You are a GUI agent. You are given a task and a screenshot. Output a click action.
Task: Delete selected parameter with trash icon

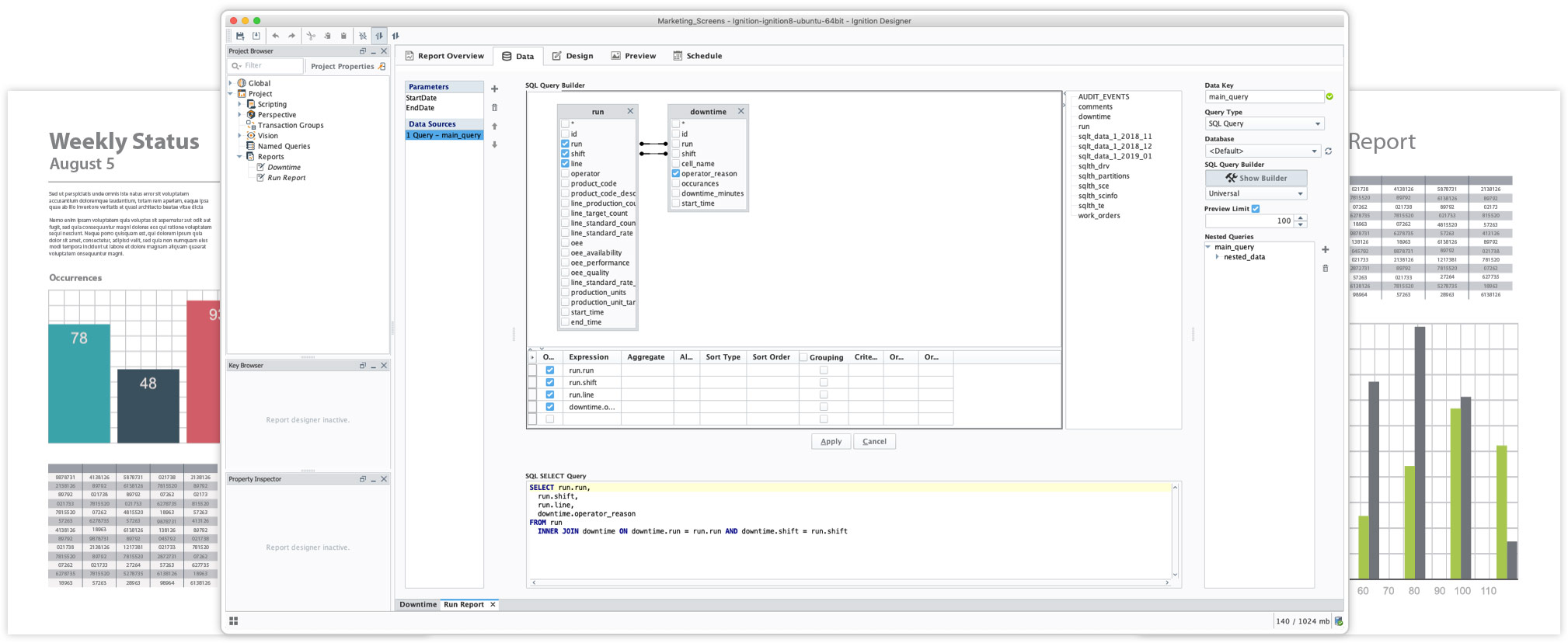494,107
